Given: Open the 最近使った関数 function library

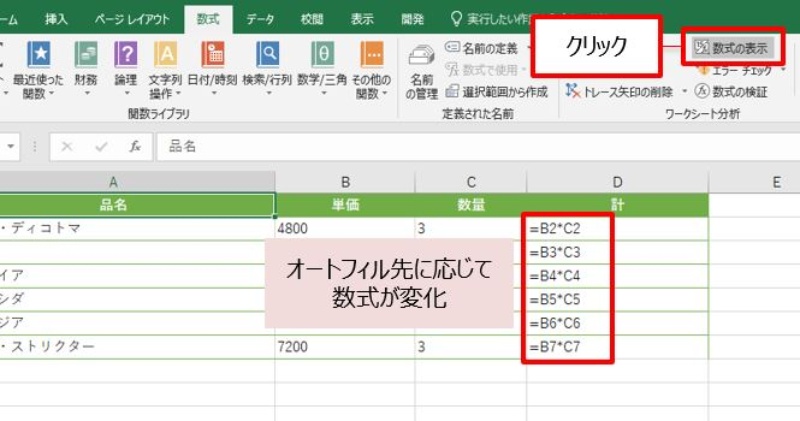Looking at the screenshot, I should point(39,70).
